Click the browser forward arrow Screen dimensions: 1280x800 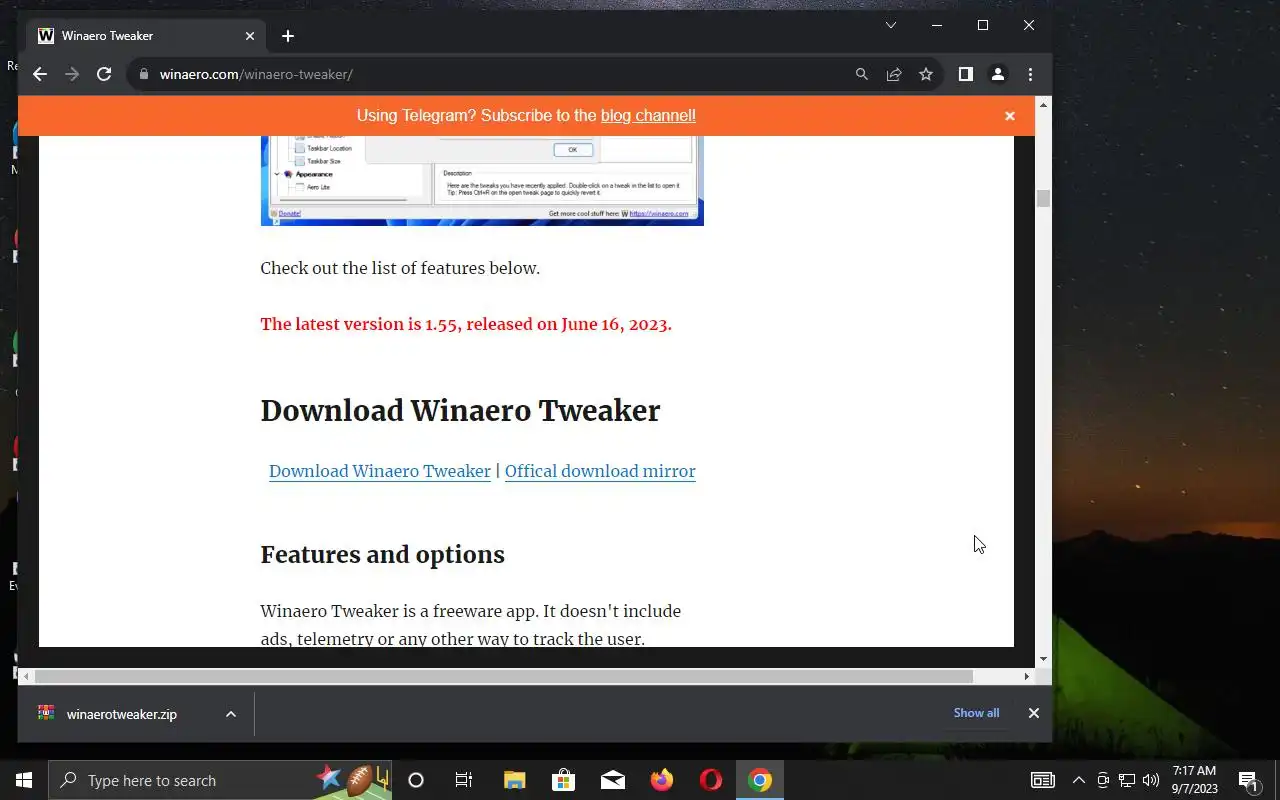72,74
